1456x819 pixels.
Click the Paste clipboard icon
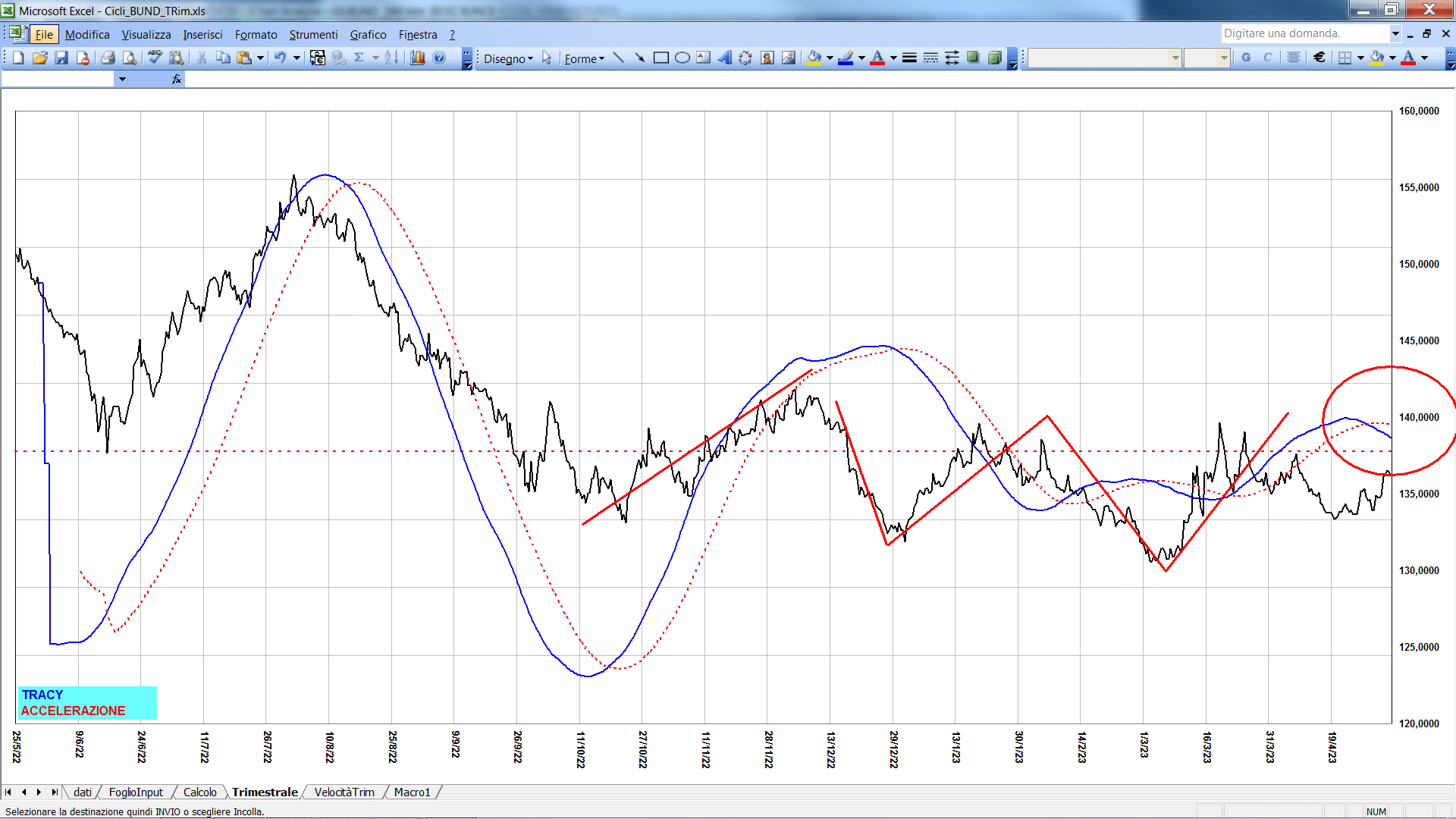click(244, 58)
